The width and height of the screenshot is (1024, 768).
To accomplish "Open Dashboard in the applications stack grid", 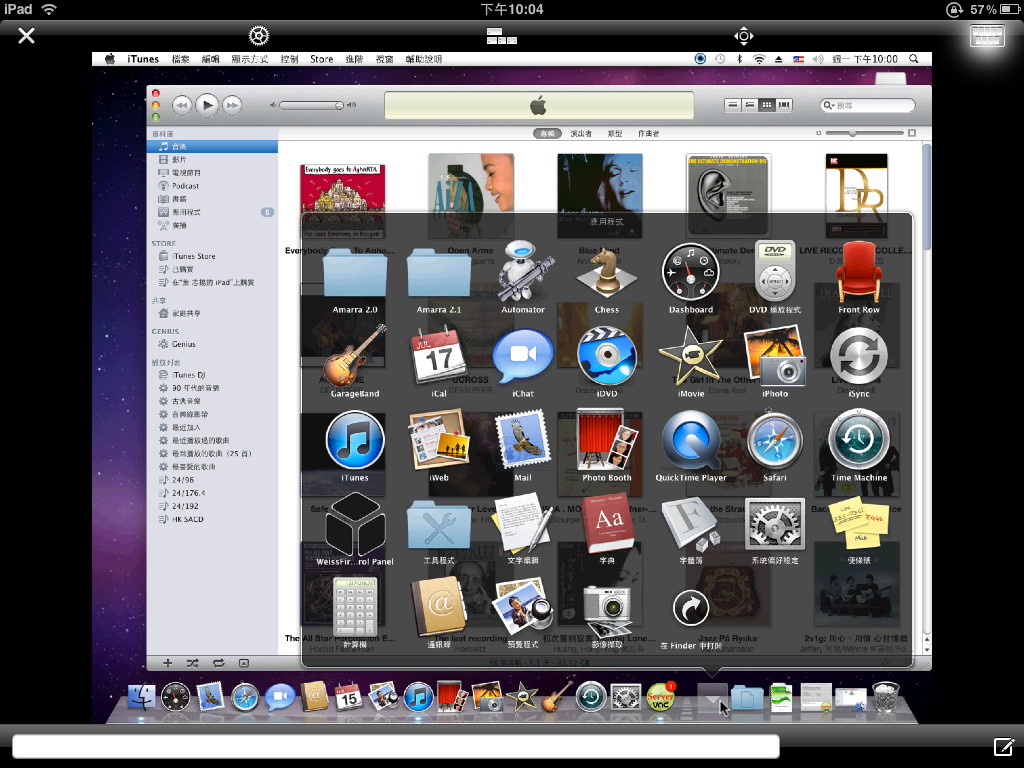I will (690, 272).
